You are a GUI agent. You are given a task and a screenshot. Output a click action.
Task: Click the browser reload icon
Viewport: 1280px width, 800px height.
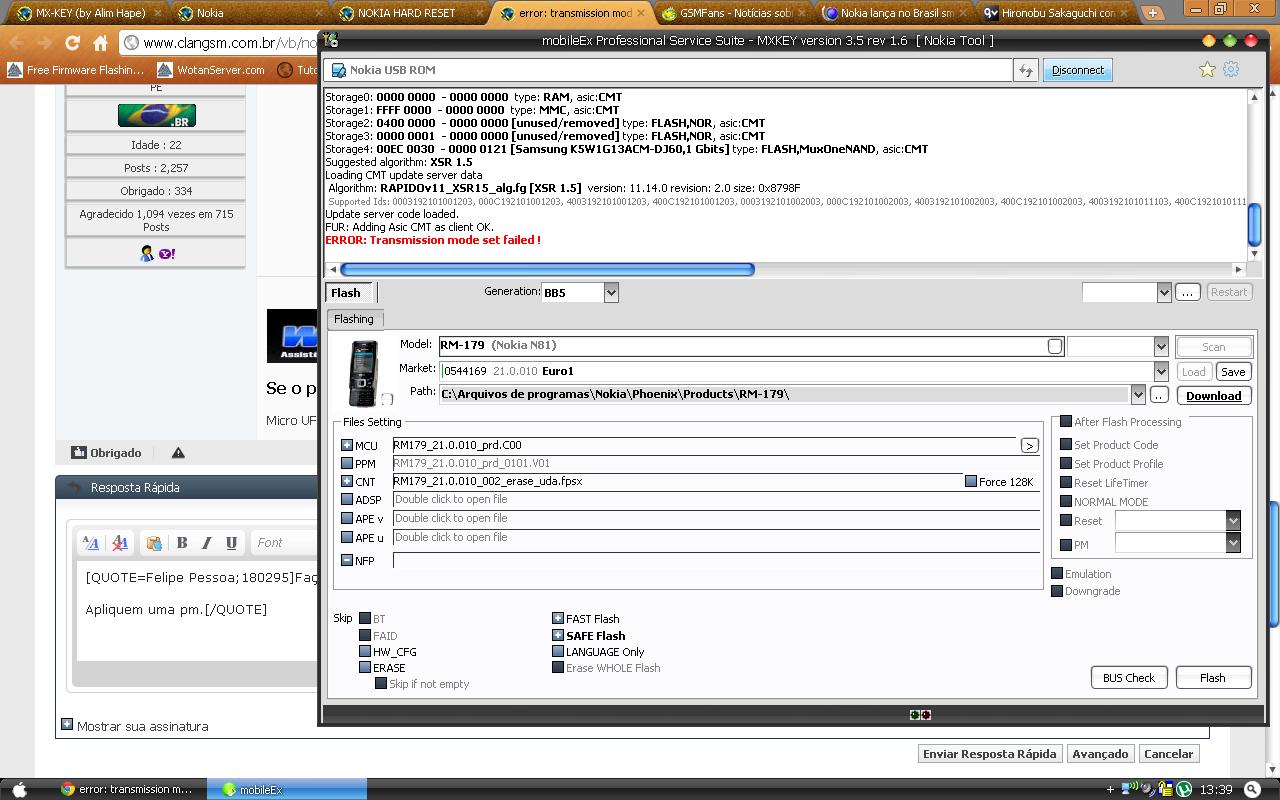coord(72,43)
